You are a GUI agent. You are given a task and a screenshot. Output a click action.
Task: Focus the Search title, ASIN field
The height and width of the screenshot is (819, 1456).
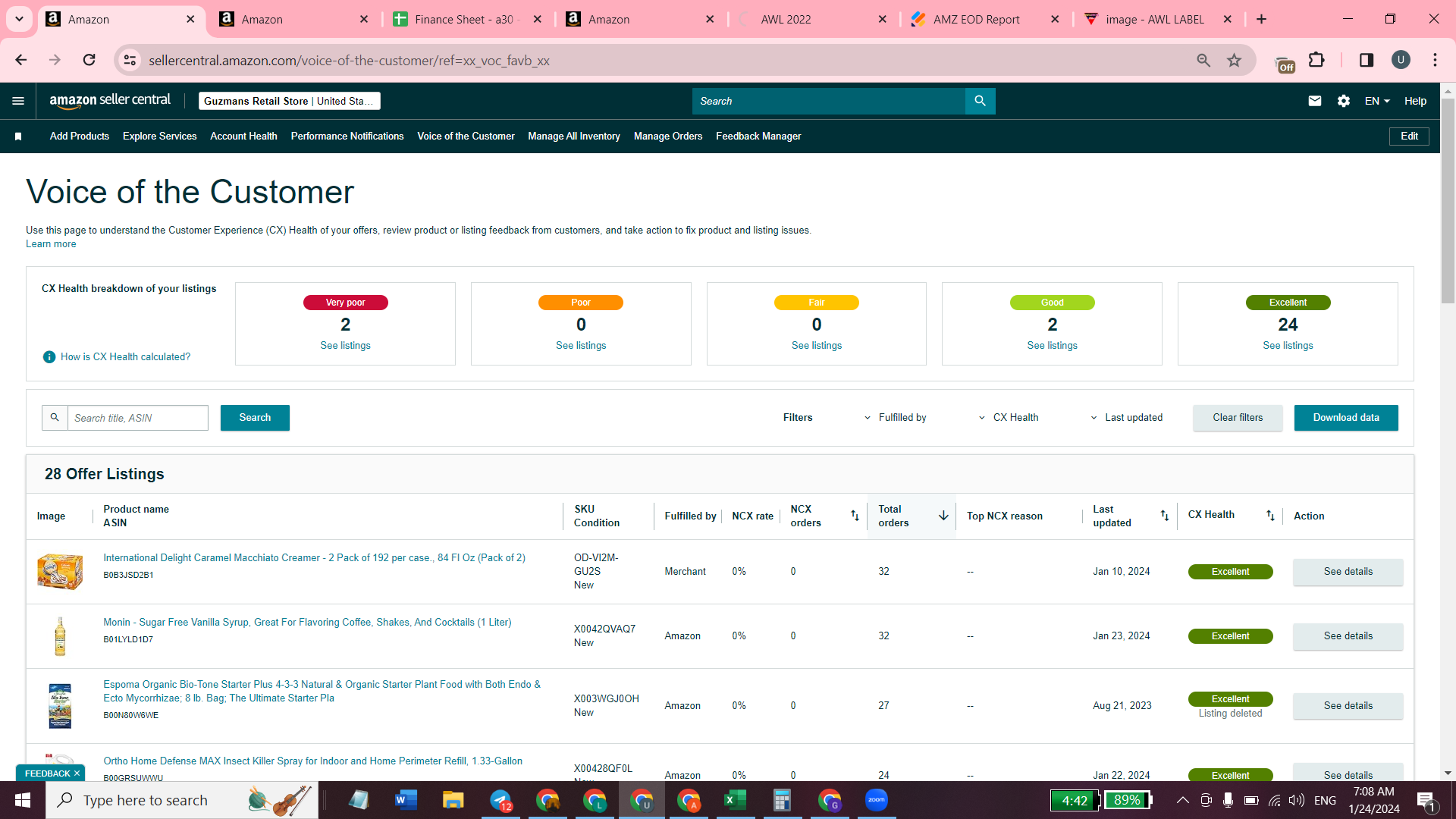[x=138, y=418]
